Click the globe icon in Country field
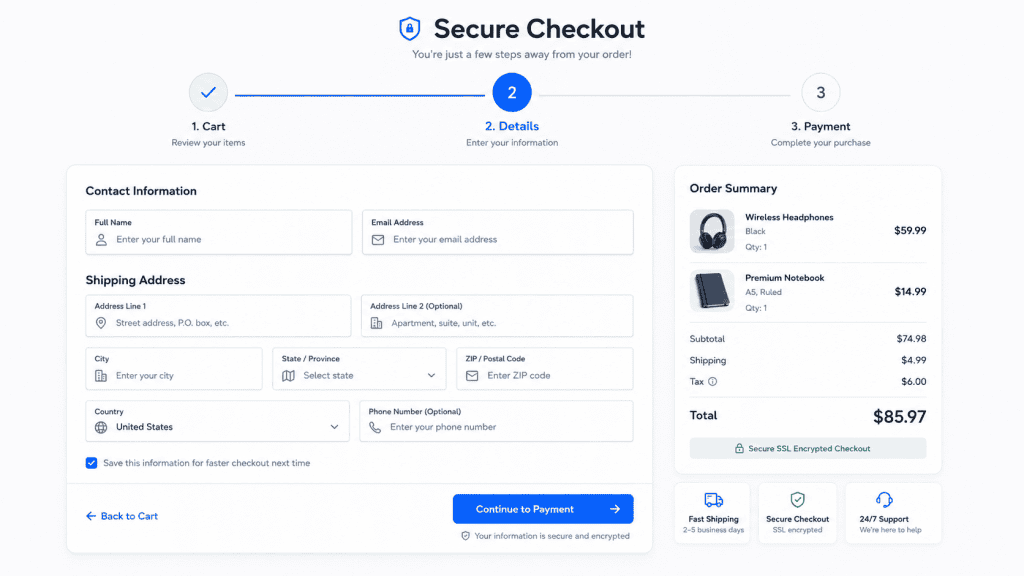The width and height of the screenshot is (1024, 576). (101, 427)
